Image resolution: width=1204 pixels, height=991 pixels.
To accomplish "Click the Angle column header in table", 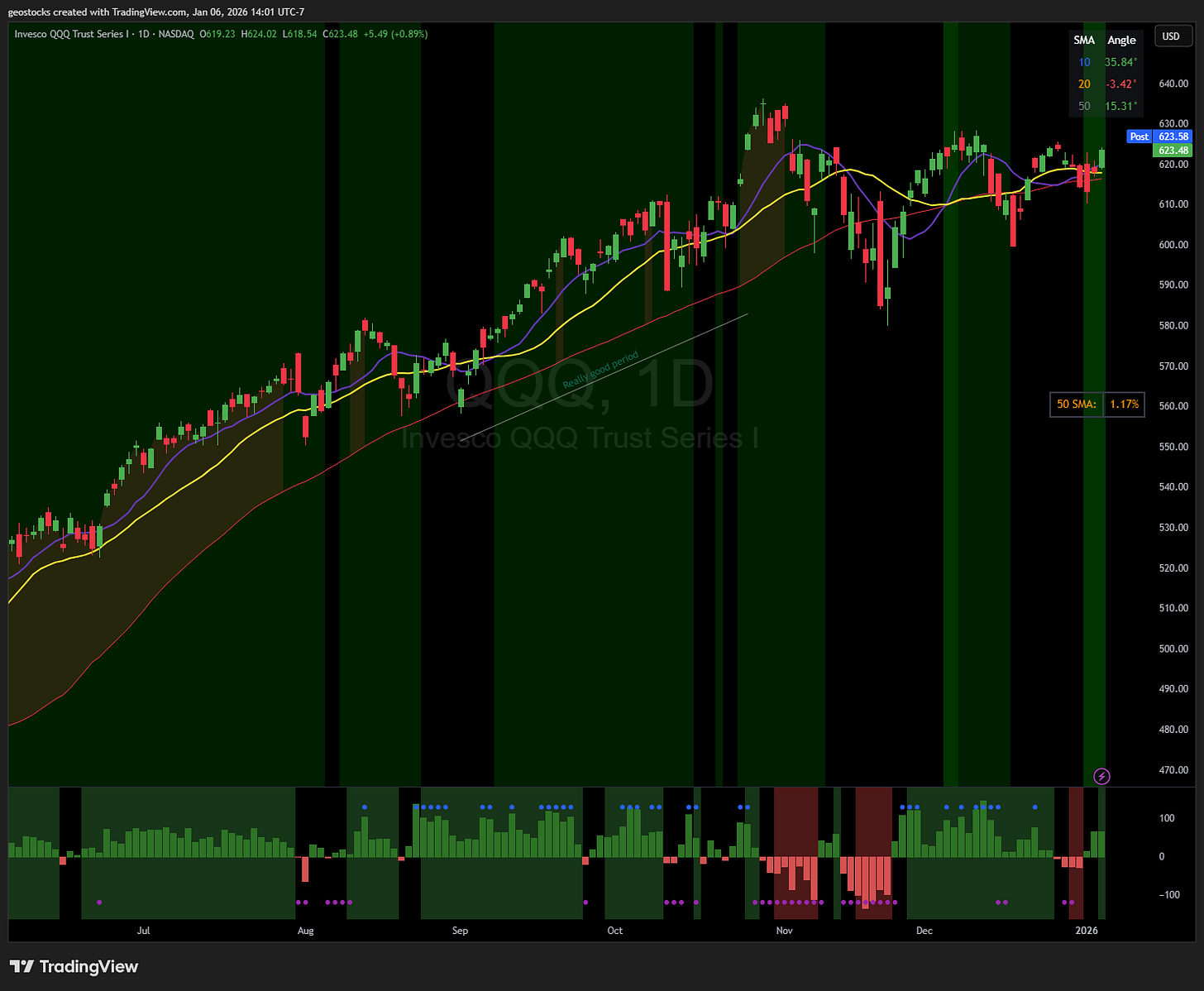I will [1121, 40].
